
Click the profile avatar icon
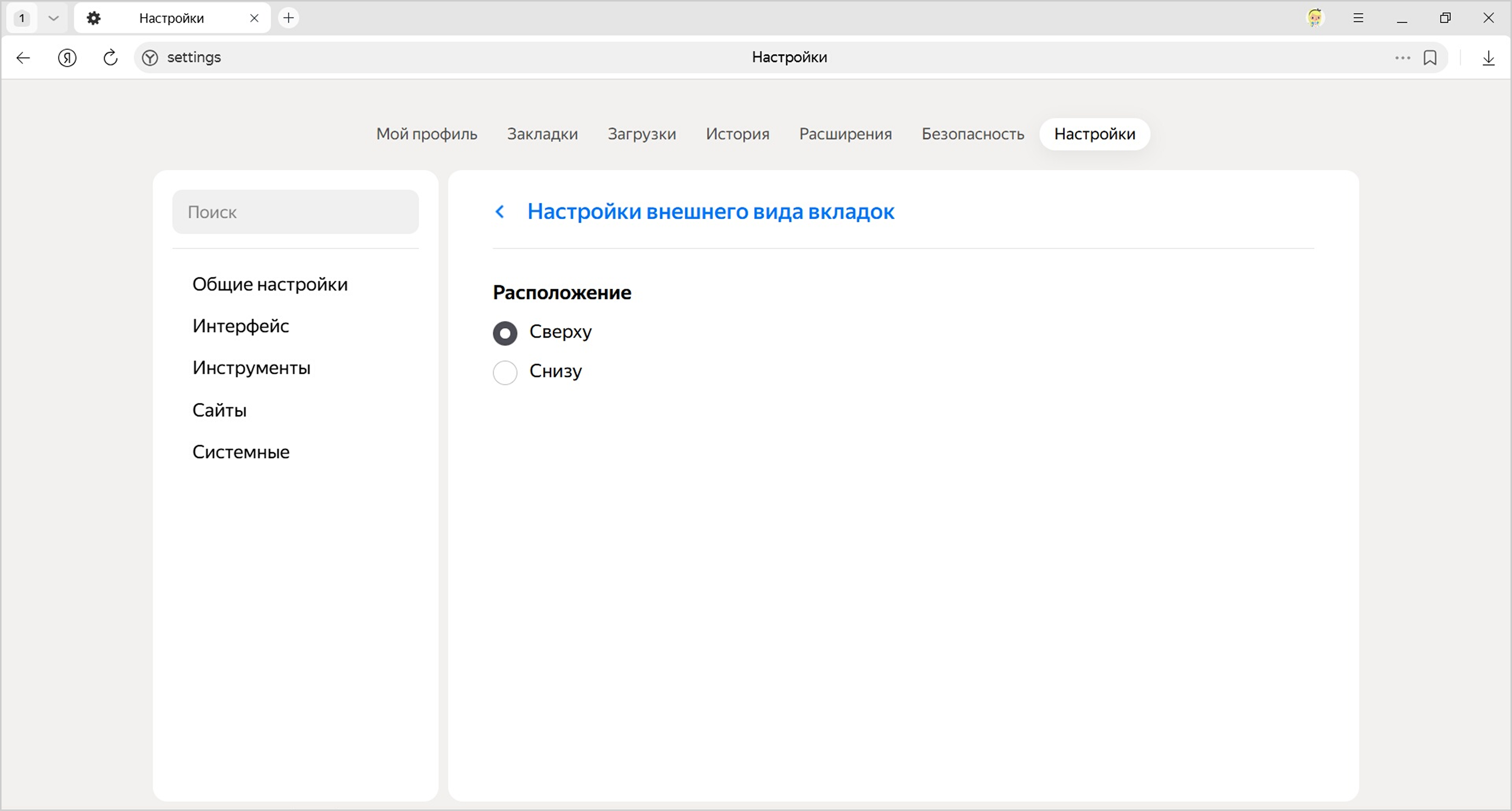[x=1315, y=18]
